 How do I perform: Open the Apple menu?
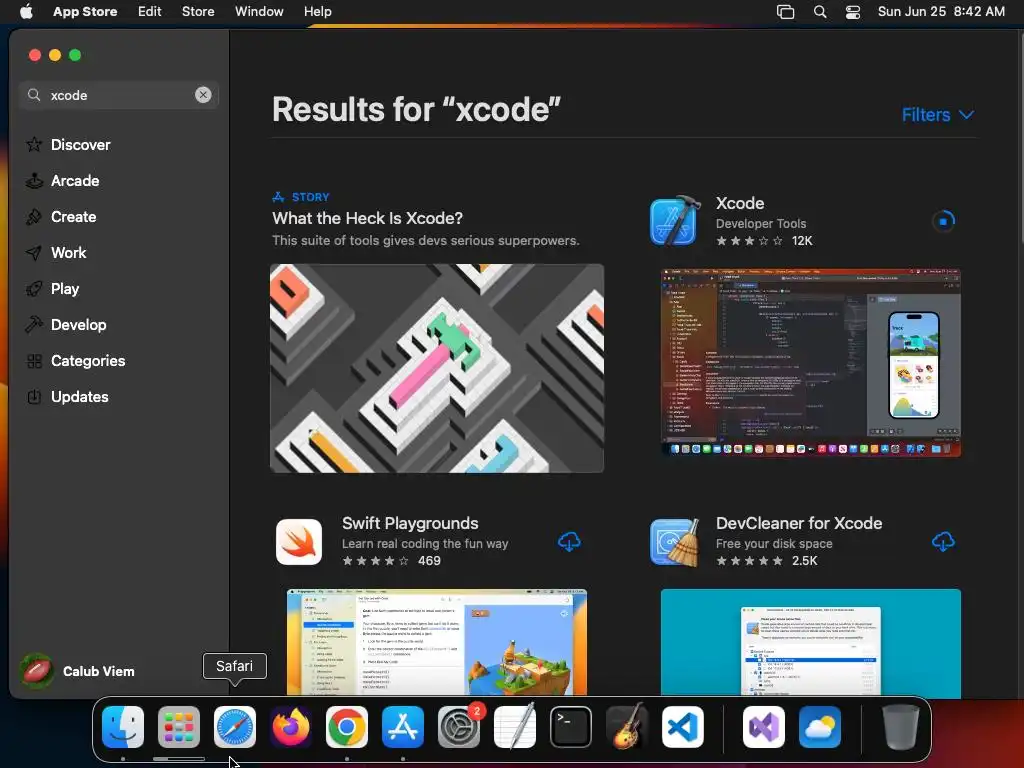tap(26, 12)
